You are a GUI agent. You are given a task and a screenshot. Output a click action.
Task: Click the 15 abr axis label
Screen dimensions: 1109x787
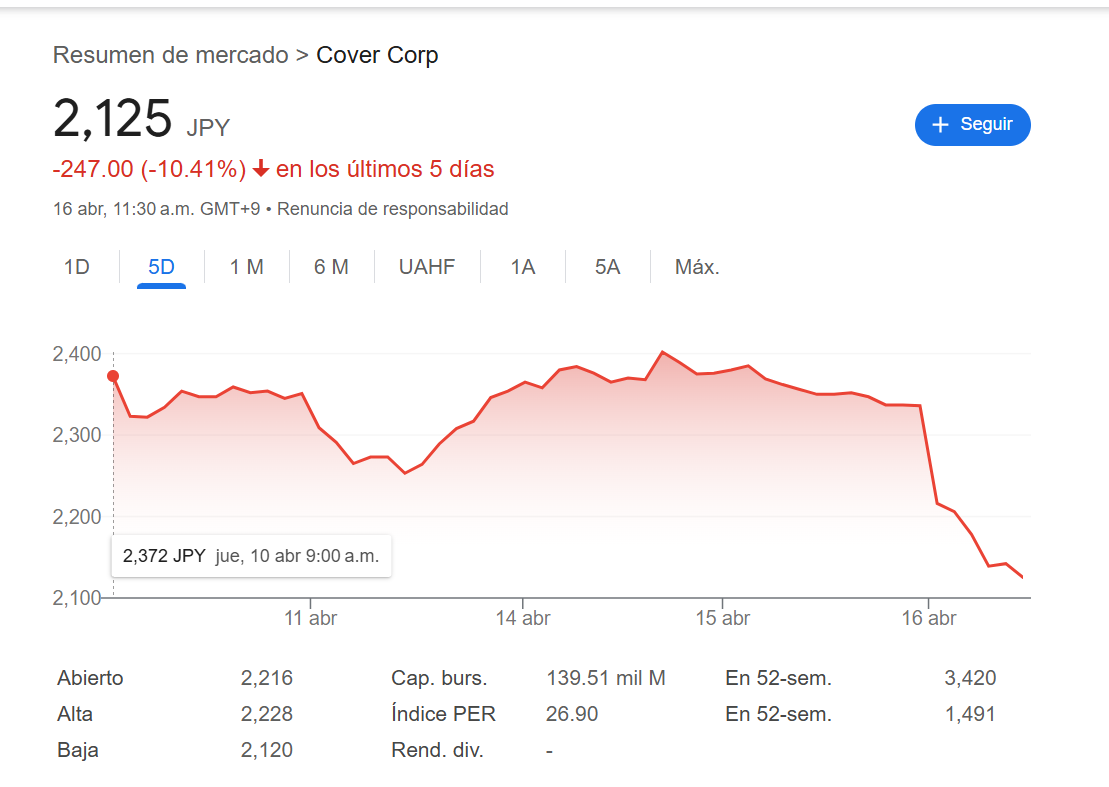[722, 619]
